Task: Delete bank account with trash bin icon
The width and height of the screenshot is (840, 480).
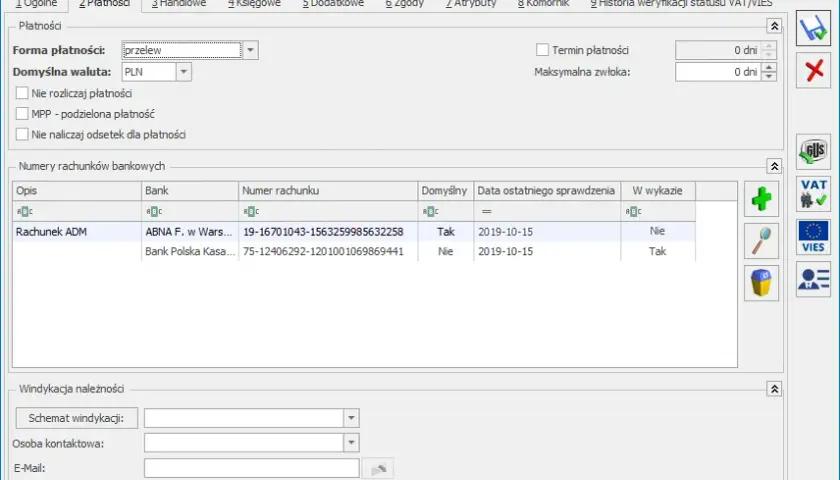Action: [761, 283]
